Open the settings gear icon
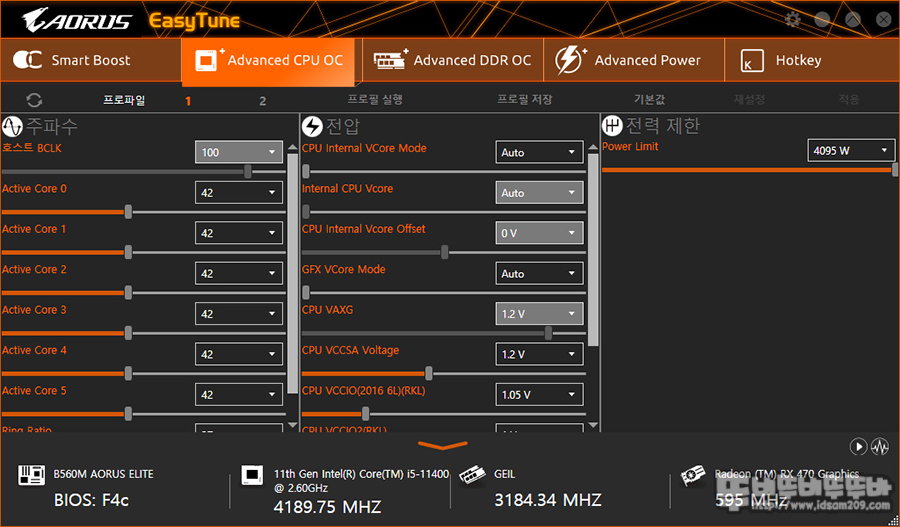Image resolution: width=900 pixels, height=527 pixels. click(793, 20)
